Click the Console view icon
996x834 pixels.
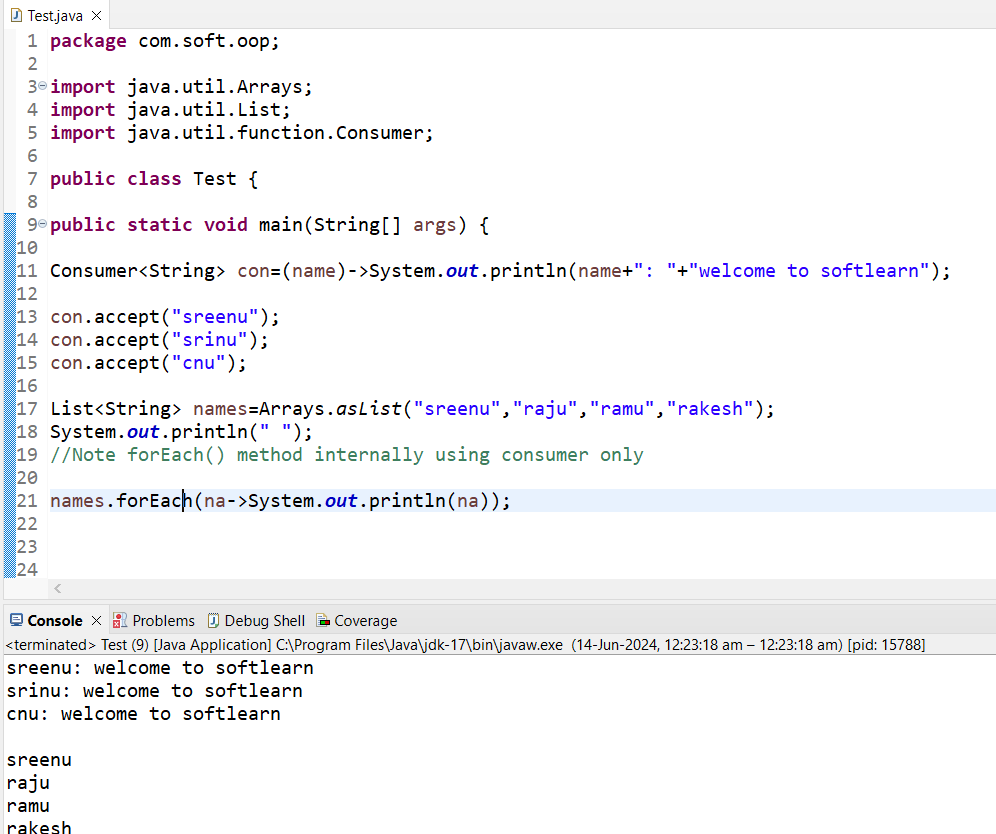click(x=16, y=621)
